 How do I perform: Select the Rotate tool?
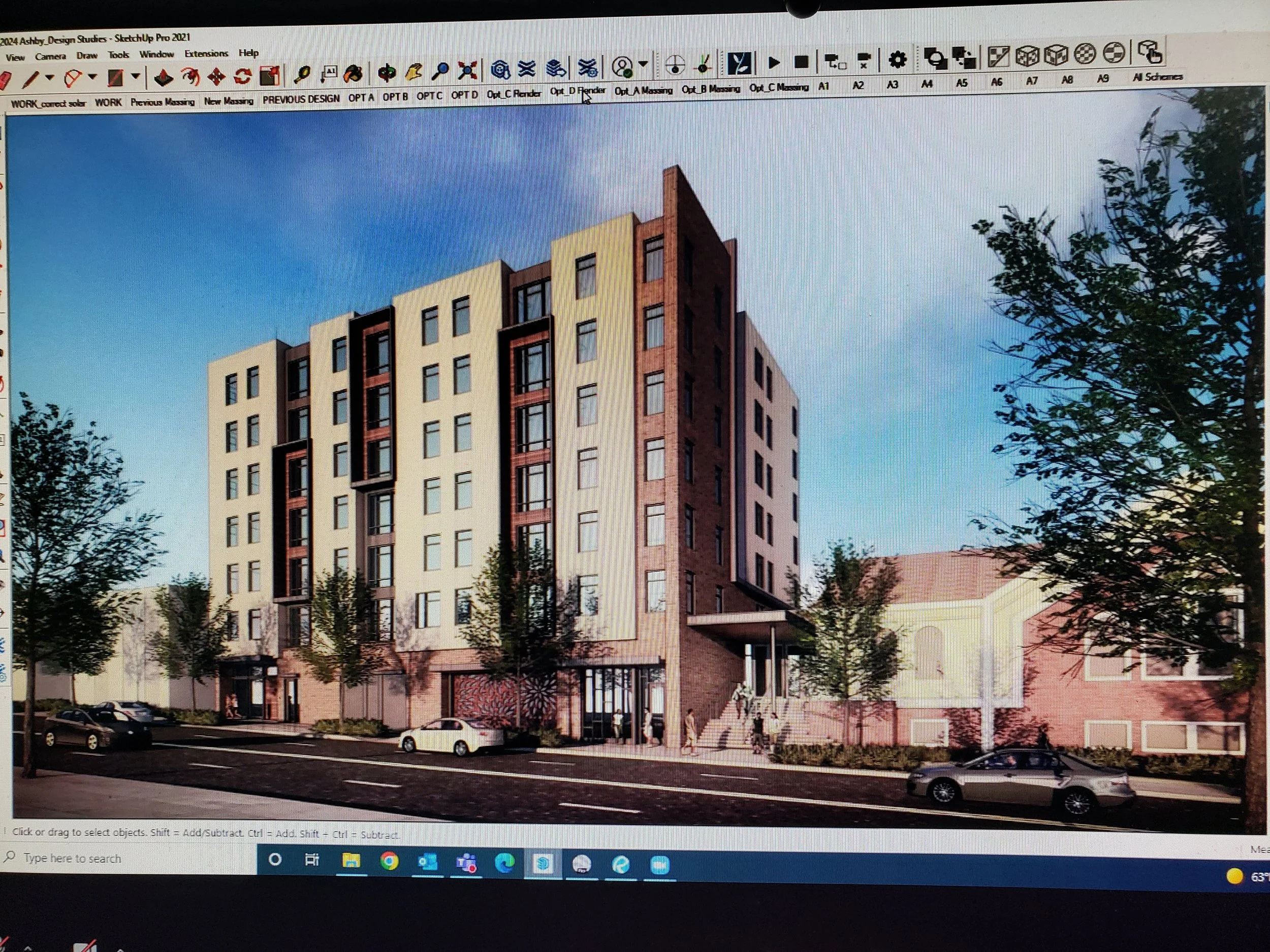point(242,76)
